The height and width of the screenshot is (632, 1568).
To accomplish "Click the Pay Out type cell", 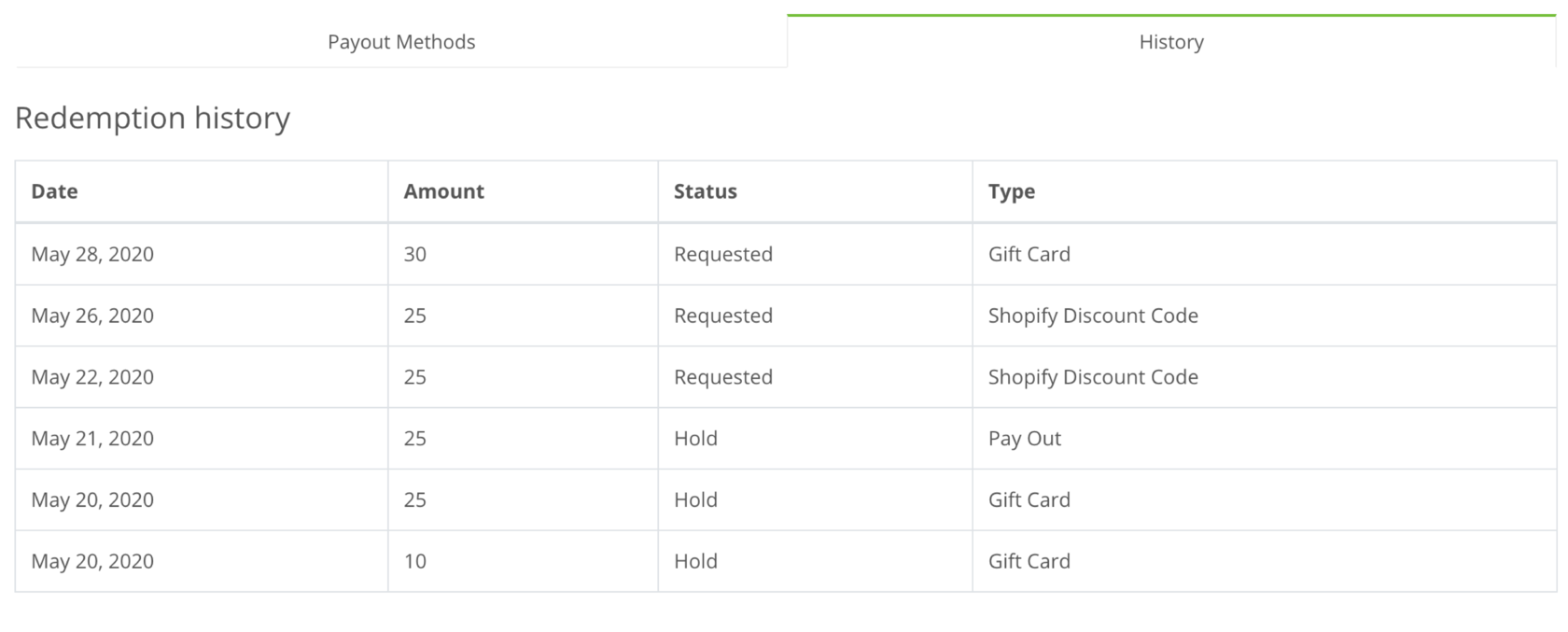I will coord(1024,439).
